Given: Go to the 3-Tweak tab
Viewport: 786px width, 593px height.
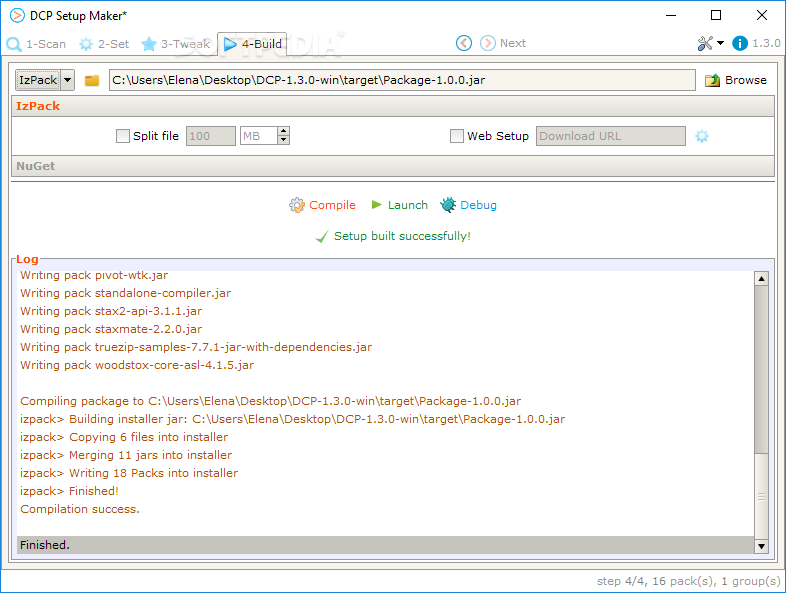Looking at the screenshot, I should 175,44.
